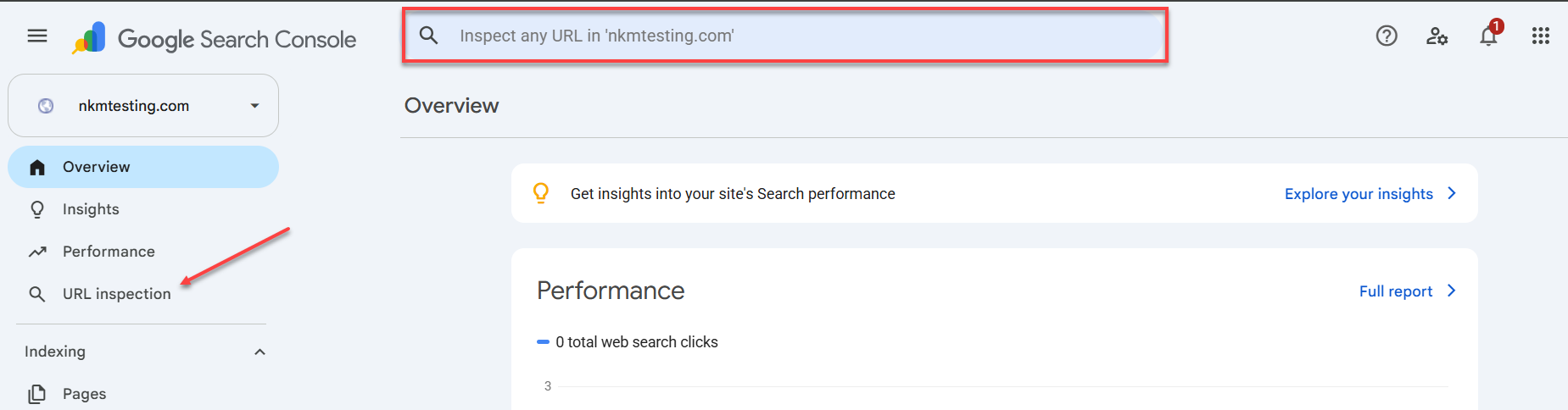Select Insights in the sidebar
Viewport: 1568px width, 410px height.
(143, 209)
